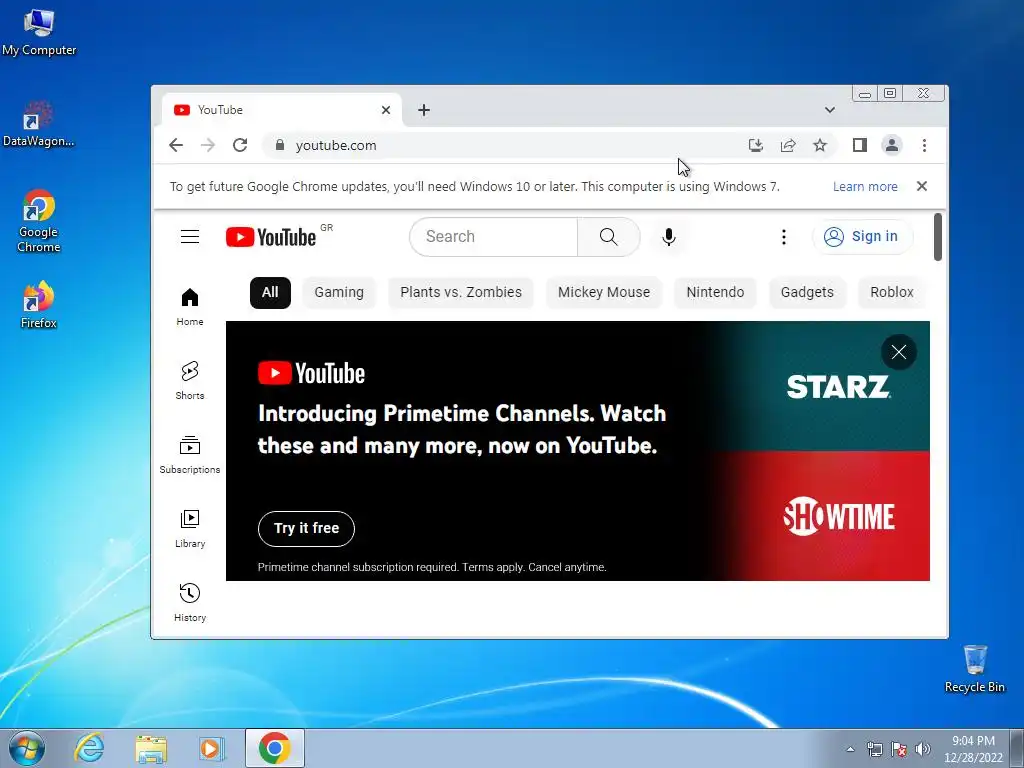This screenshot has width=1024, height=768.
Task: Click the Sign in button
Action: (x=862, y=236)
